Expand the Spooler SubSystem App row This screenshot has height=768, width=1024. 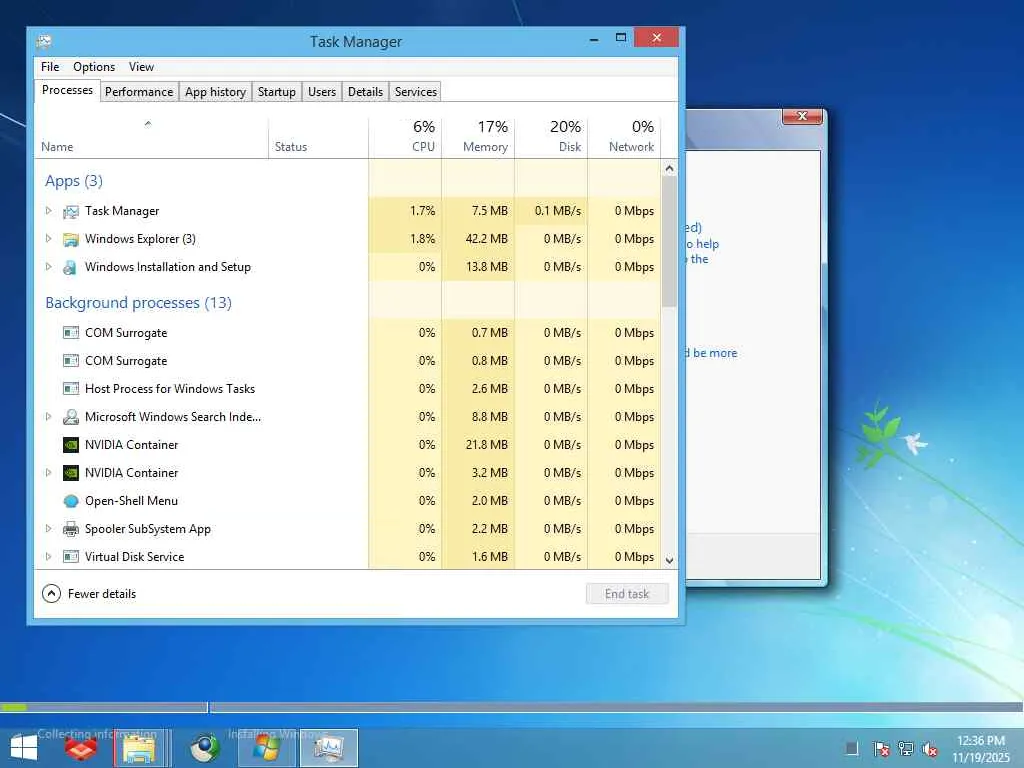[x=48, y=529]
